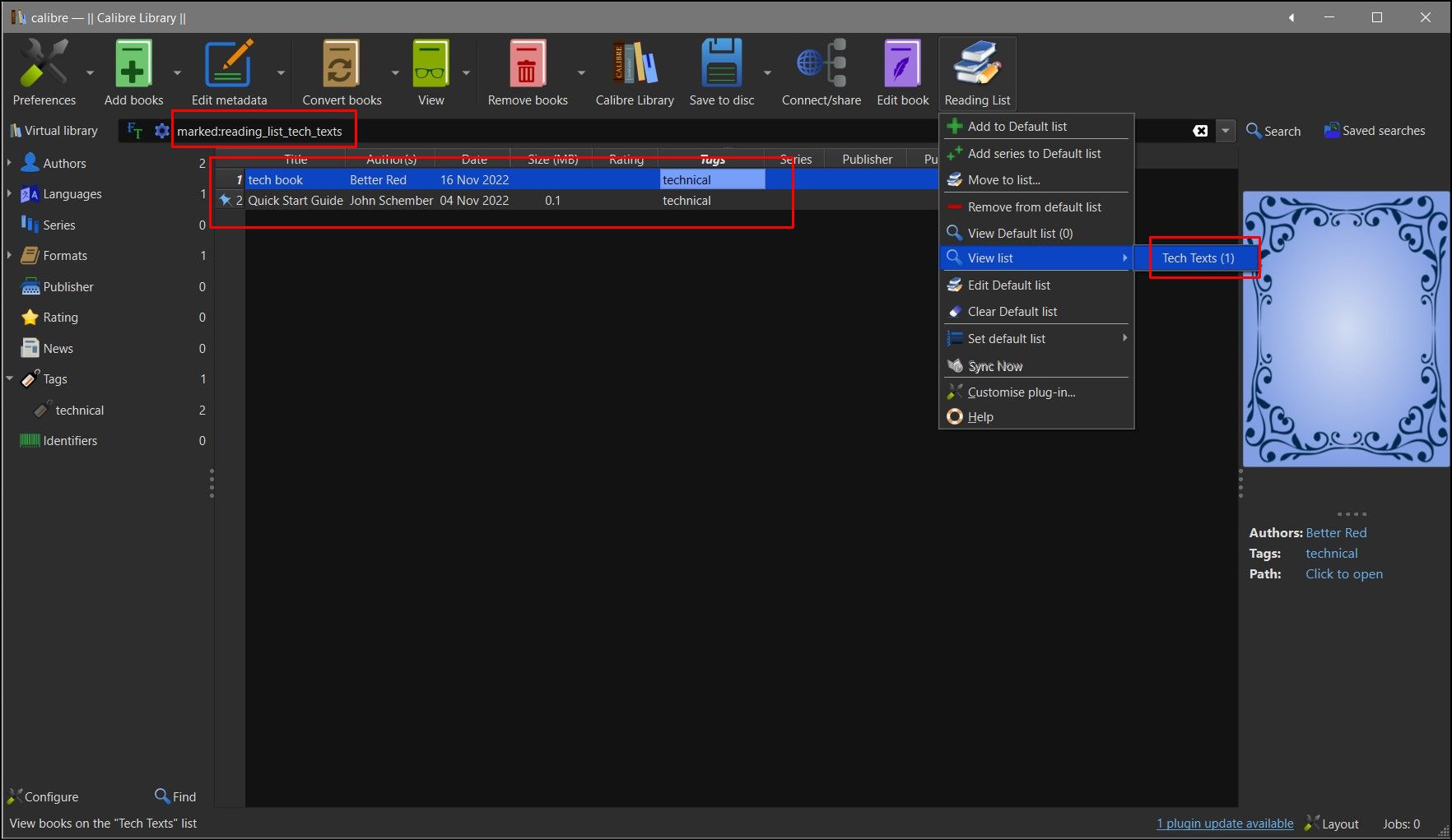Viewport: 1452px width, 840px height.
Task: Launch the Edit book tool
Action: (902, 64)
